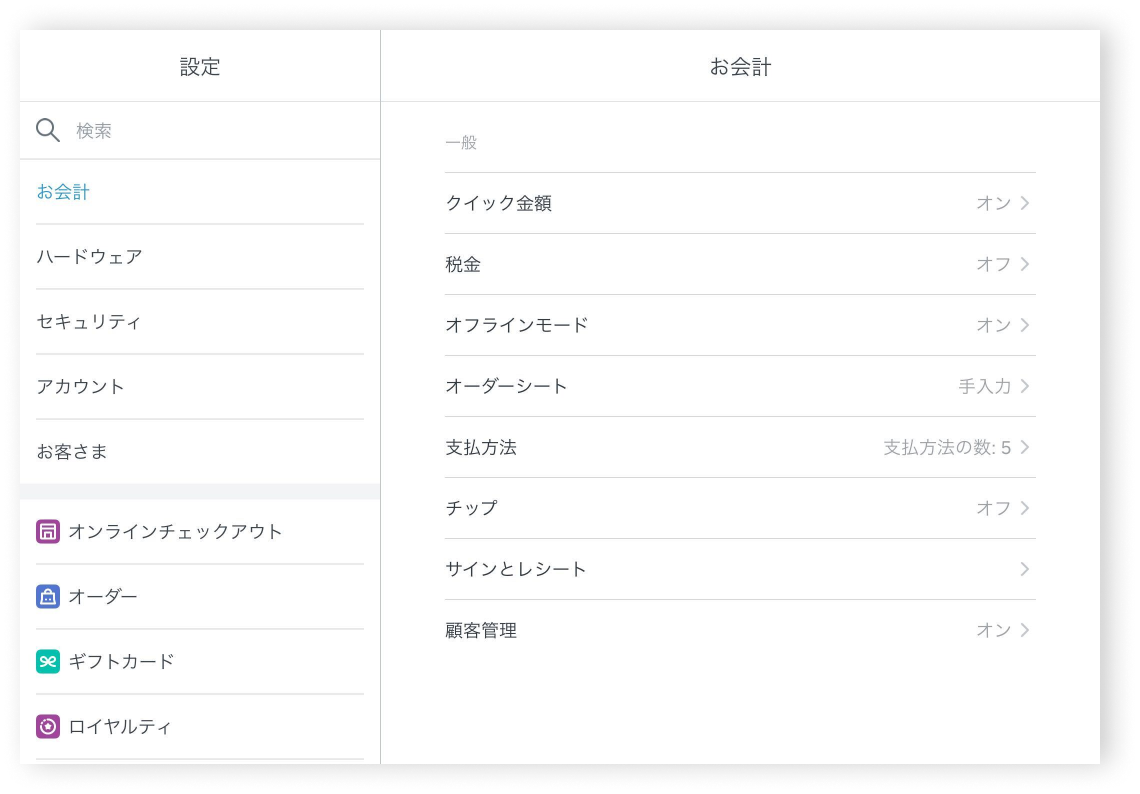Click the ロイヤルティ star icon
1140x794 pixels.
(x=48, y=726)
